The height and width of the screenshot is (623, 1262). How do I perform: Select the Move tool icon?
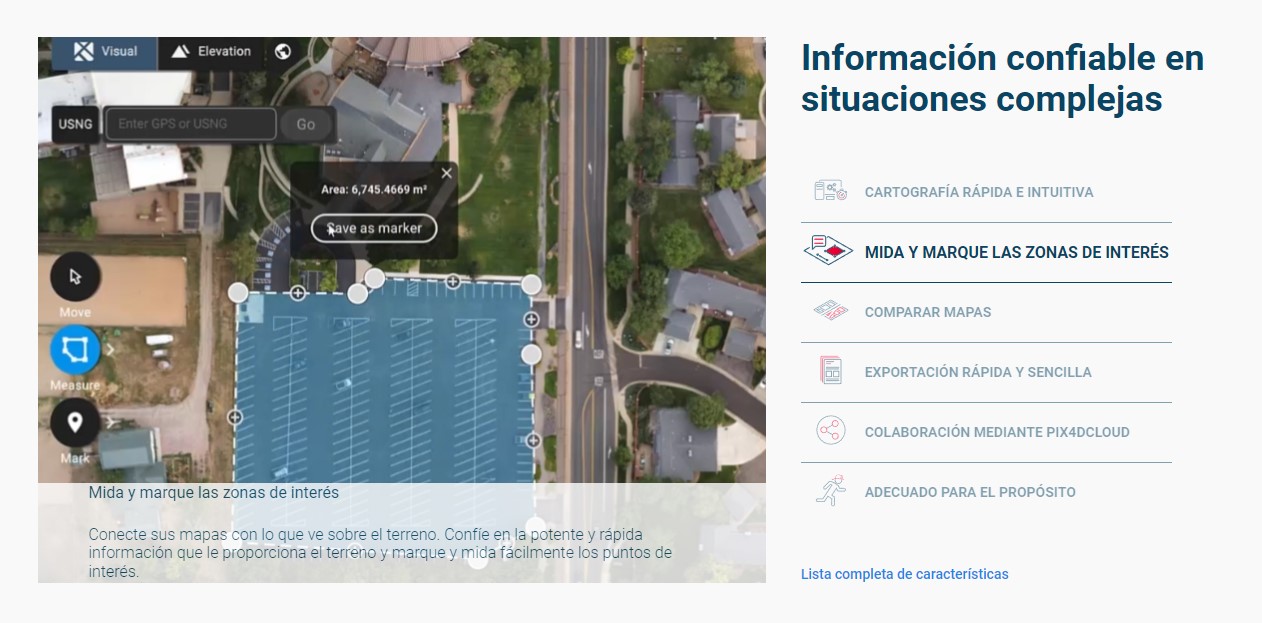[75, 277]
